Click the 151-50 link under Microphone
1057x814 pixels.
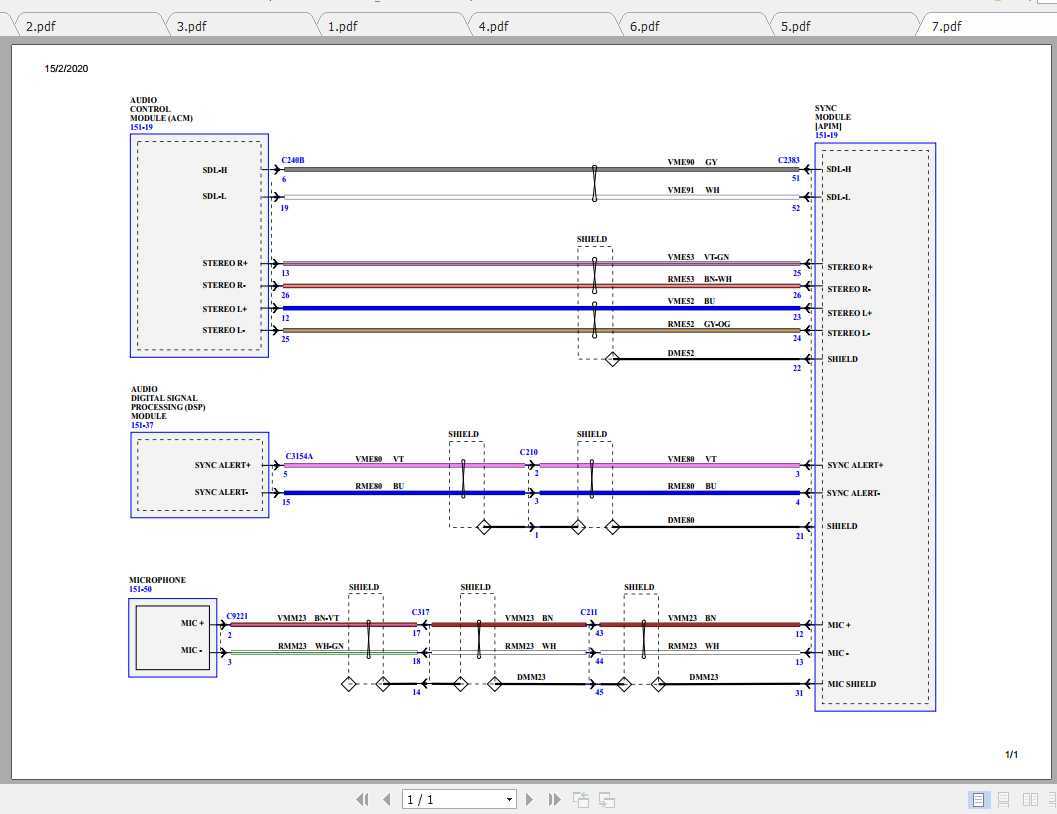[x=141, y=589]
